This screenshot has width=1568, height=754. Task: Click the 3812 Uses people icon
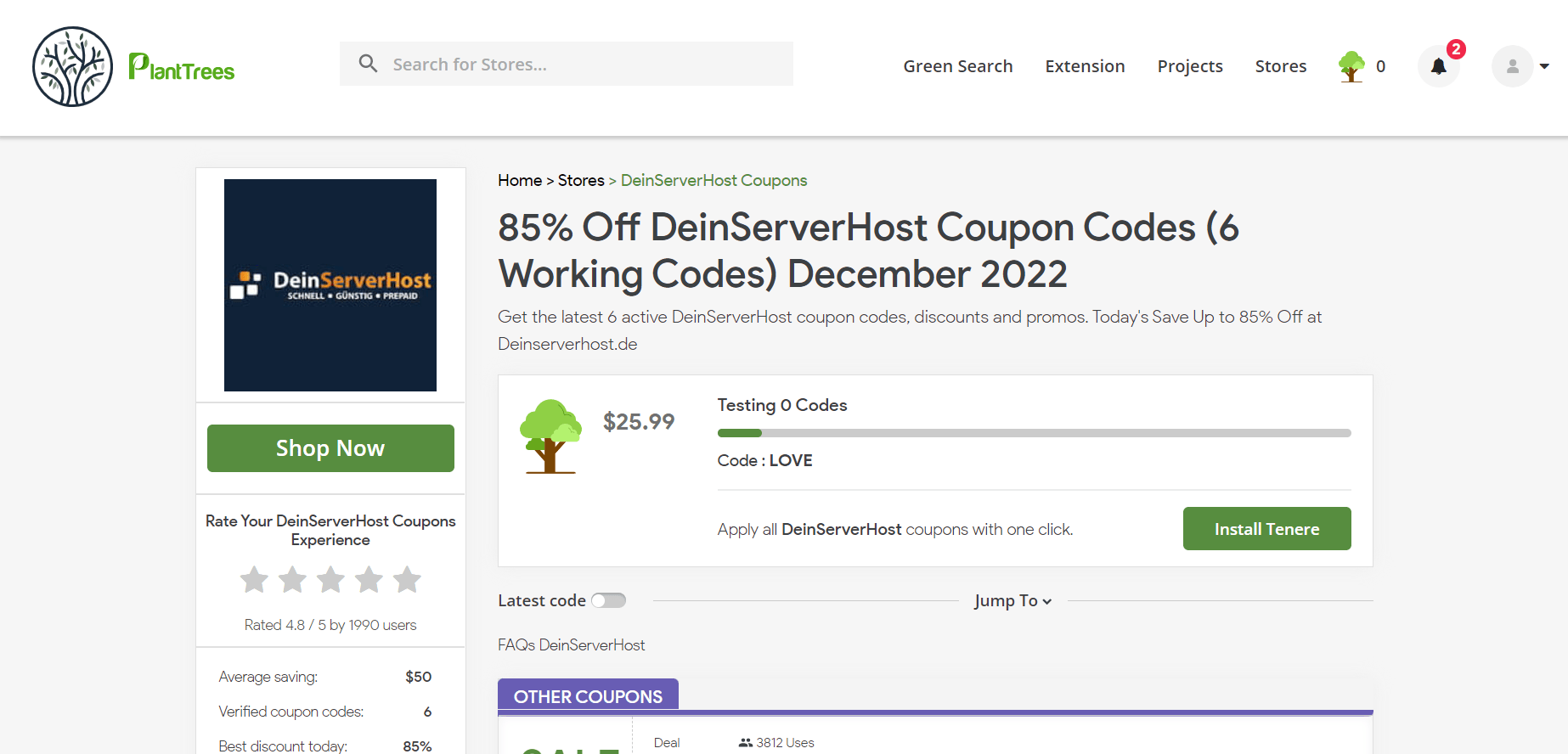tap(746, 742)
